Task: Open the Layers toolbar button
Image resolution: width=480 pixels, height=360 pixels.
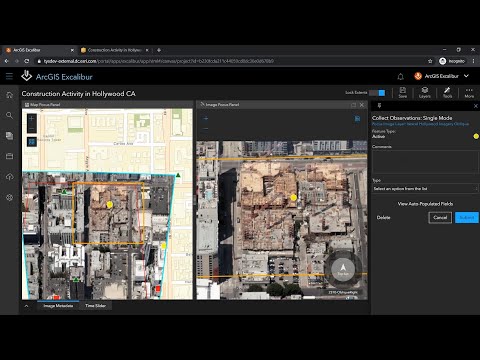Action: [425, 92]
